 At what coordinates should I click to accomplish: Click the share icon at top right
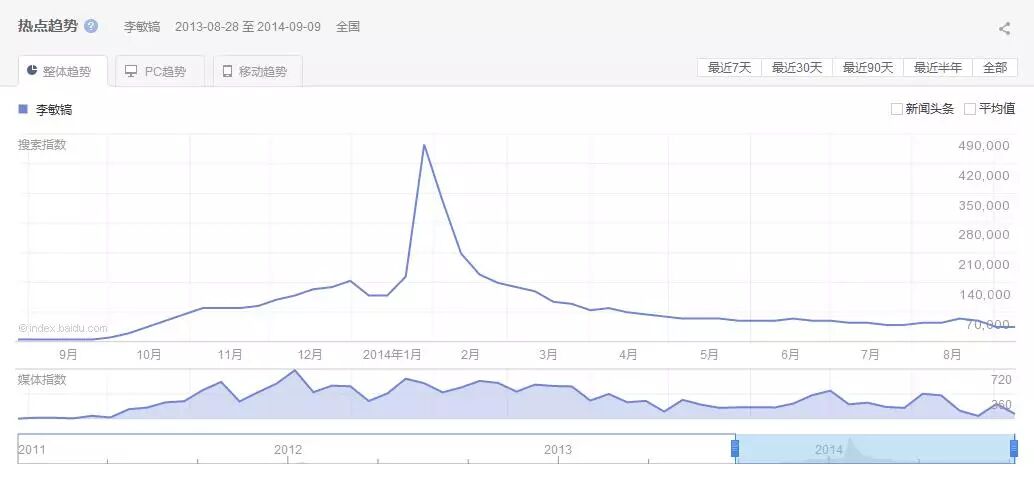click(1004, 28)
